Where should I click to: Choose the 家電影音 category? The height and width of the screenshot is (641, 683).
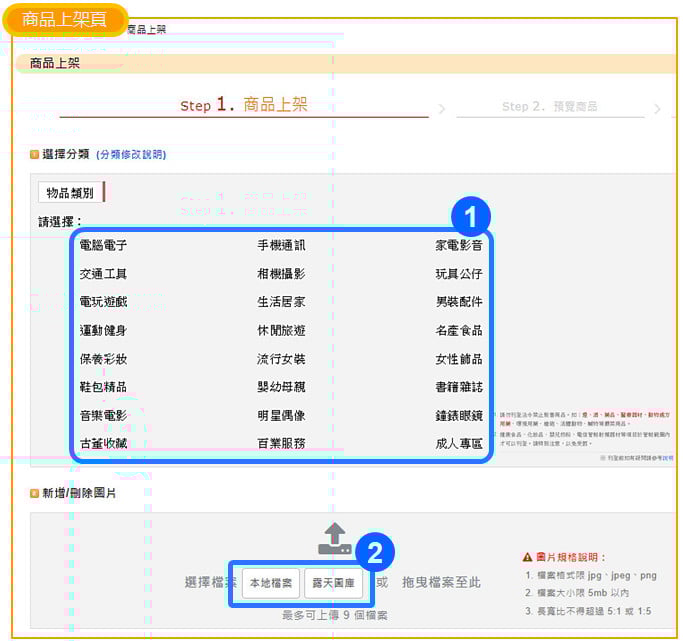pyautogui.click(x=458, y=245)
